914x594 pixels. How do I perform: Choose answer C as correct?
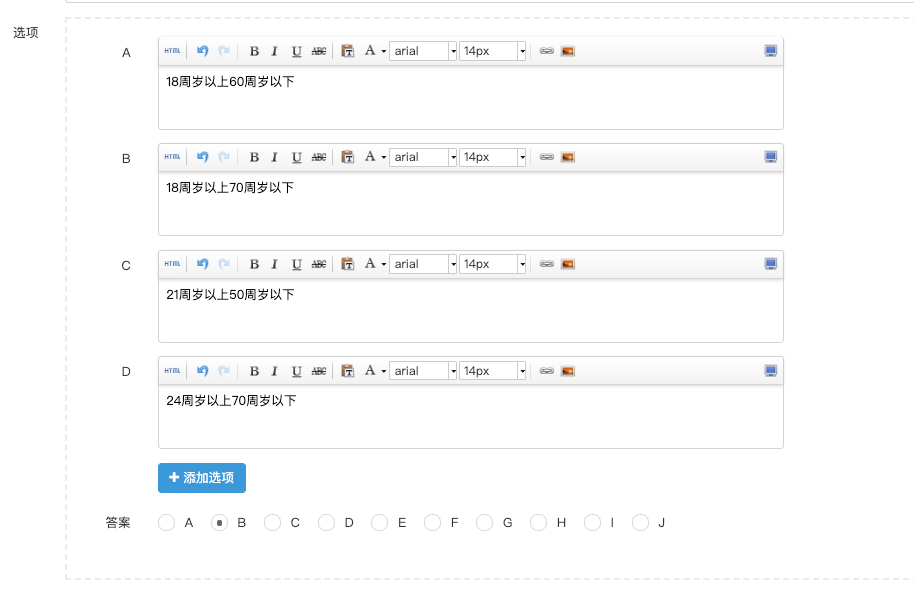click(x=272, y=523)
